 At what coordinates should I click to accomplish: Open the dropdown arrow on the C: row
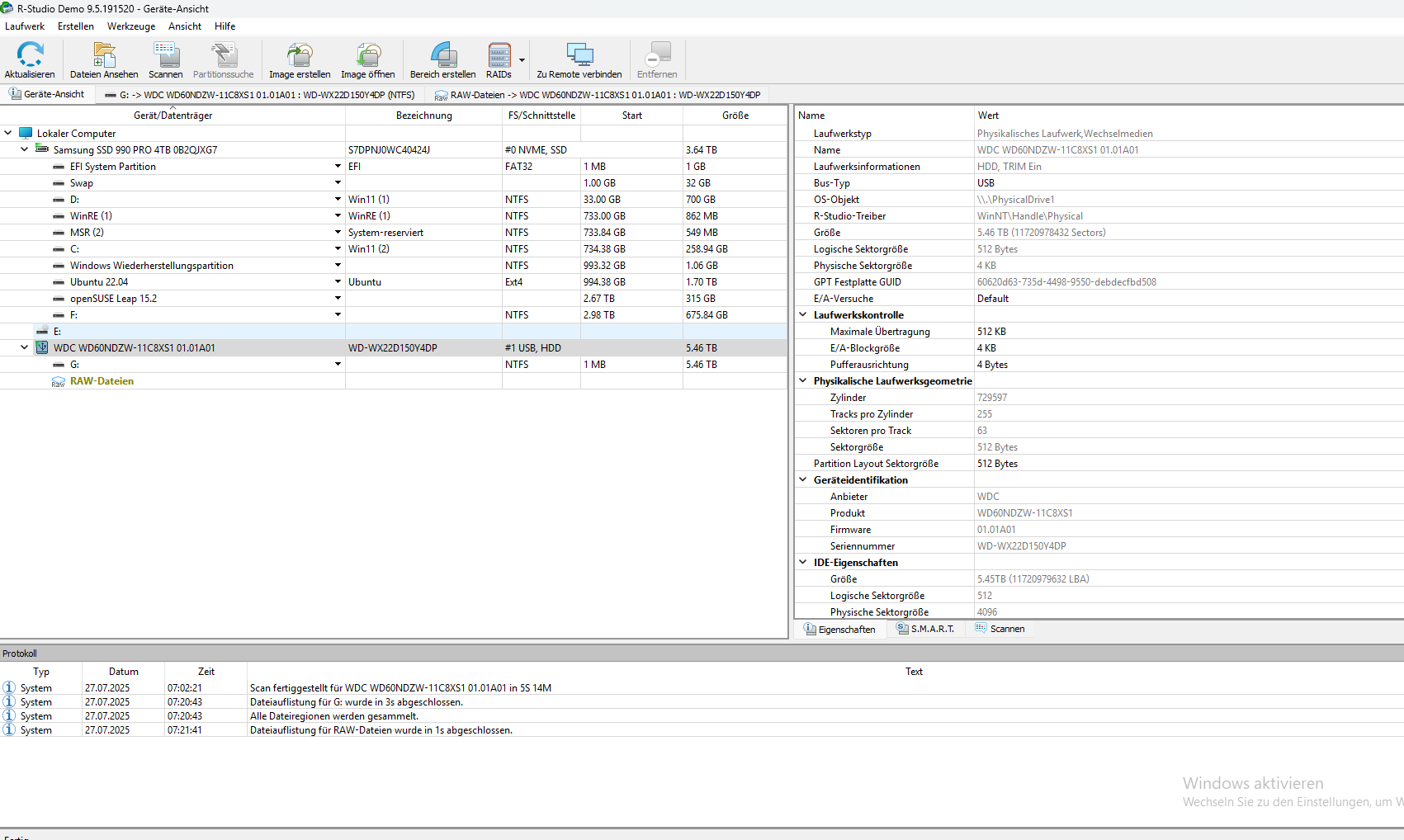(338, 248)
